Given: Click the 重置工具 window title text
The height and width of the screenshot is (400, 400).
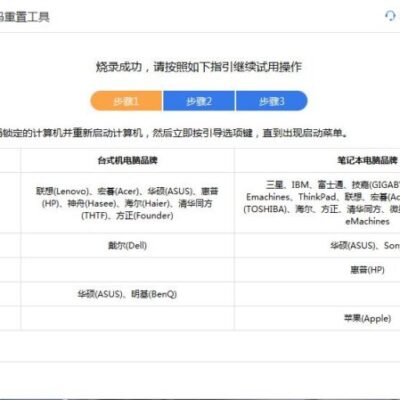Looking at the screenshot, I should pos(24,16).
